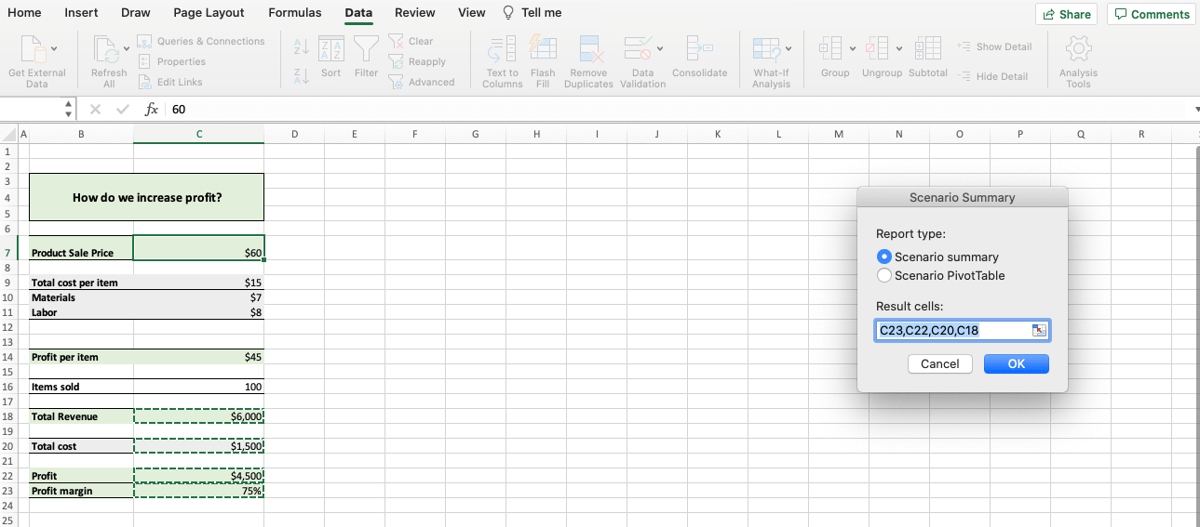Open the Consolidate tool
This screenshot has width=1200, height=527.
click(699, 48)
